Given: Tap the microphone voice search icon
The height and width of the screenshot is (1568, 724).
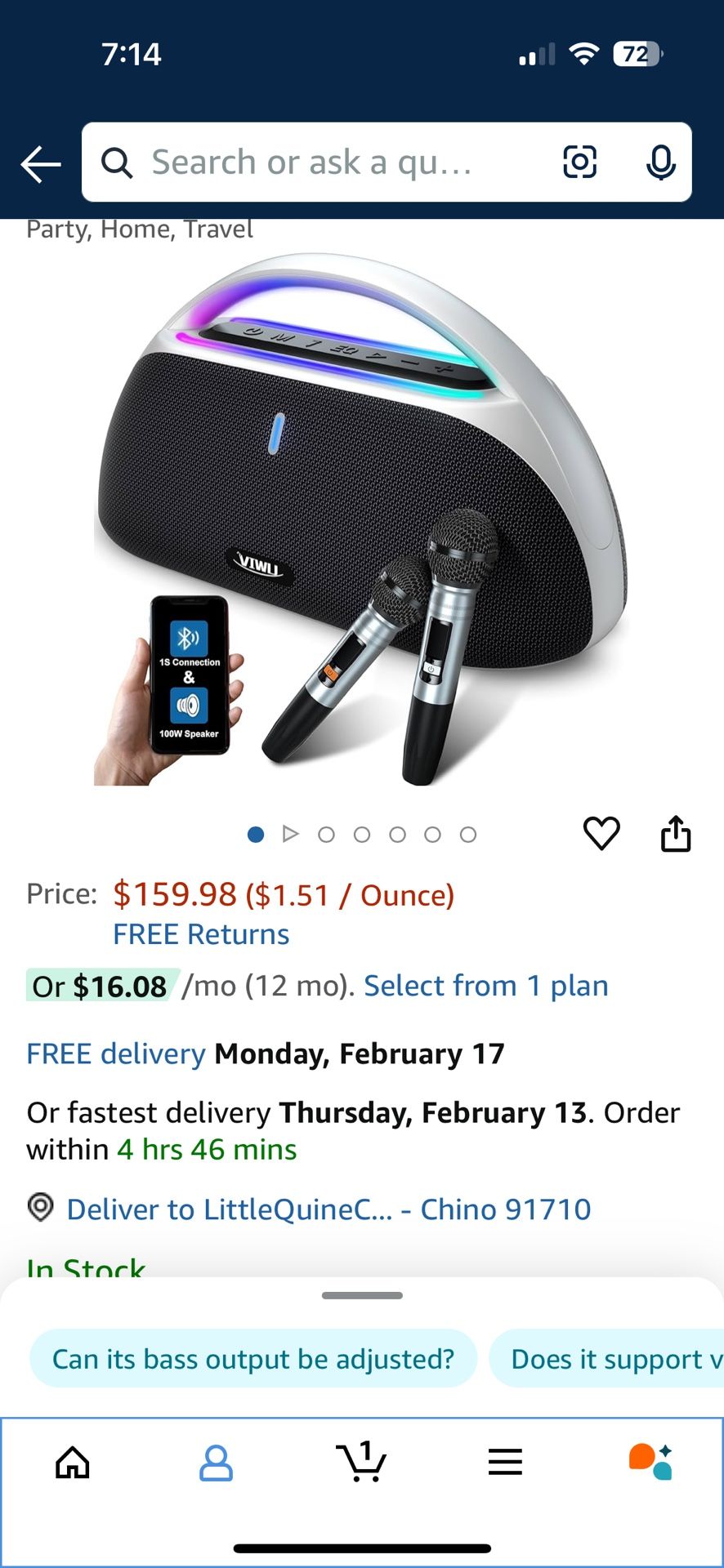Looking at the screenshot, I should tap(660, 162).
